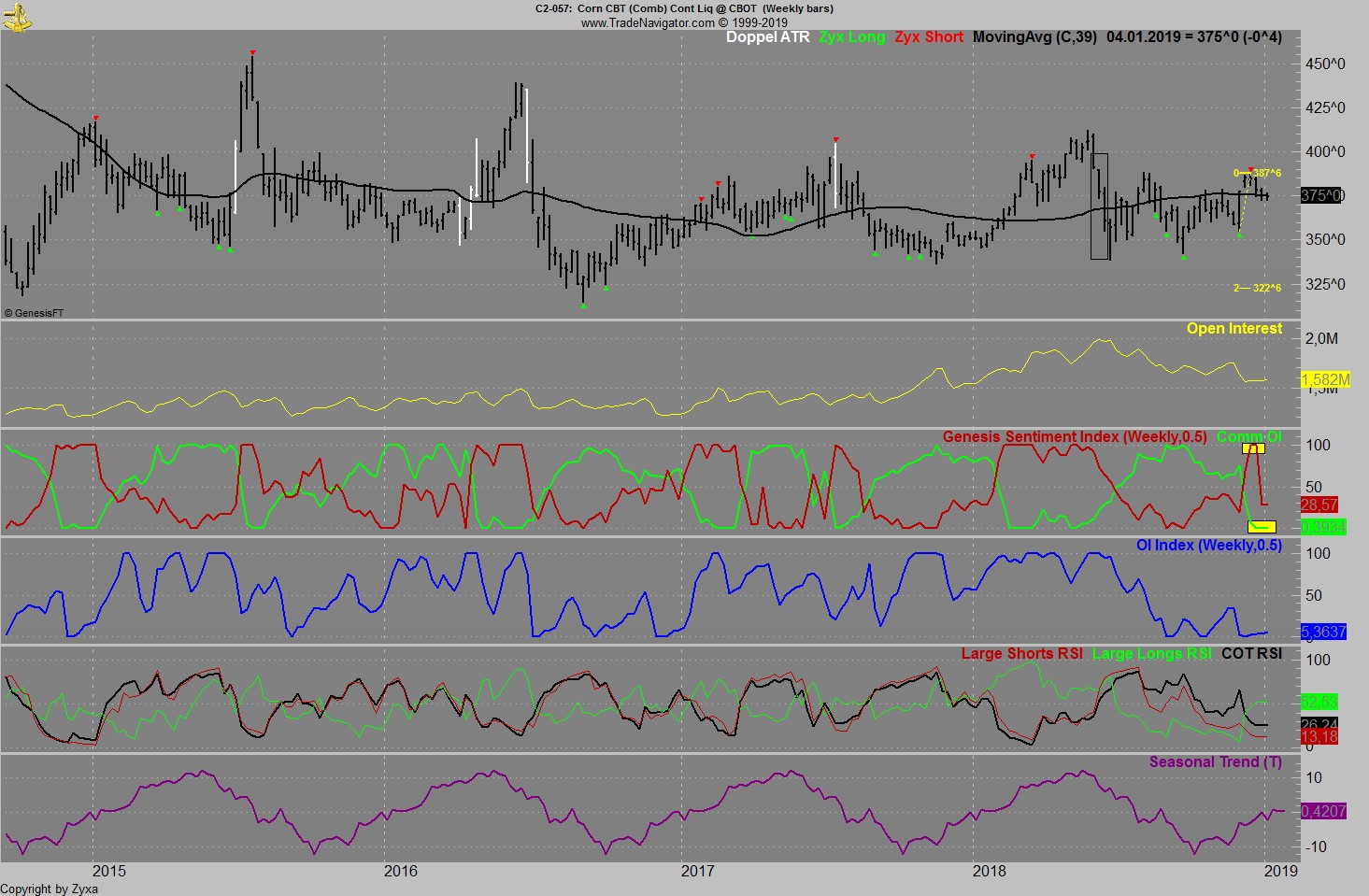Select the Large Shorts RSI label
The height and width of the screenshot is (896, 1369).
click(x=1021, y=654)
